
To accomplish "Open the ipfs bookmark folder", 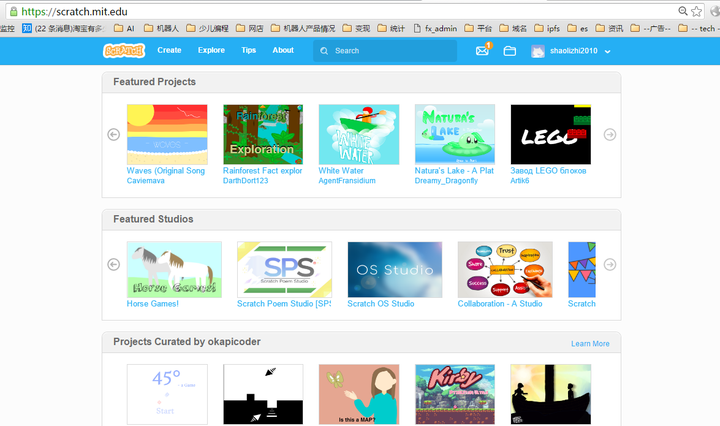I will pyautogui.click(x=547, y=28).
